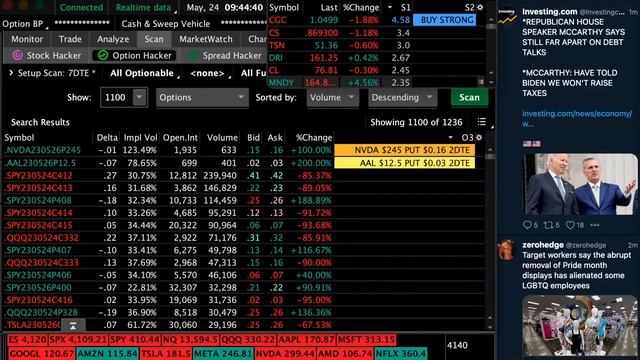
Task: Open the <none> intersect-with dropdown
Action: [210, 73]
